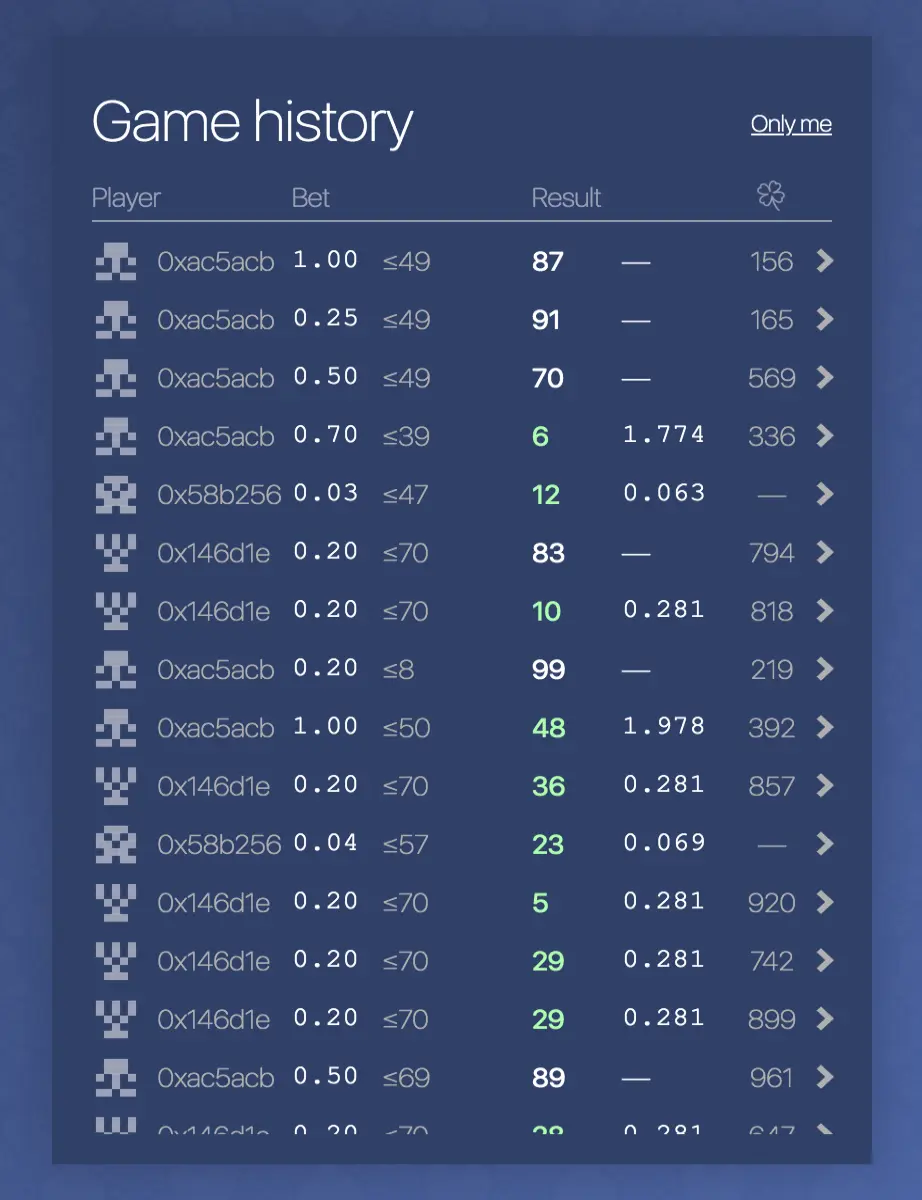922x1200 pixels.
Task: Click avatar in row with lucky number 857
Action: 116,786
